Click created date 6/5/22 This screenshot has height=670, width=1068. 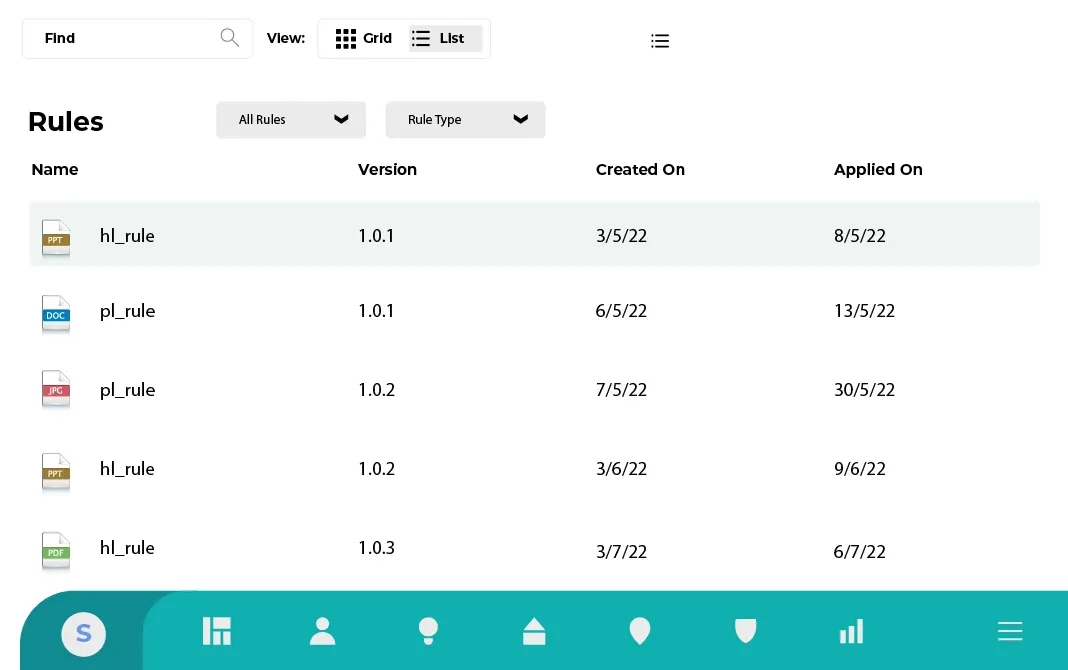click(621, 311)
